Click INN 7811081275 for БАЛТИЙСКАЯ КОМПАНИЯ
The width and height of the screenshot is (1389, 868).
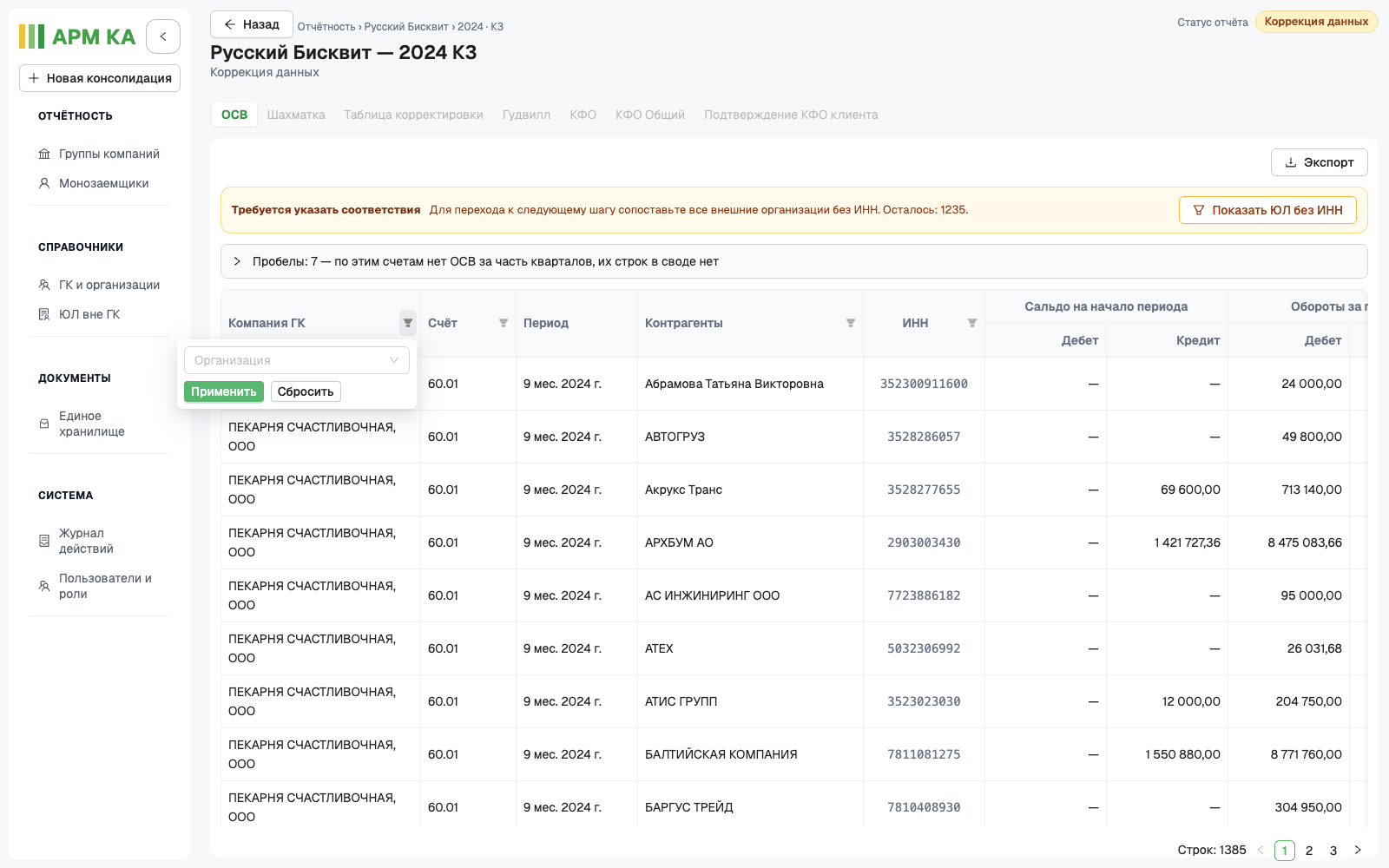coord(924,754)
